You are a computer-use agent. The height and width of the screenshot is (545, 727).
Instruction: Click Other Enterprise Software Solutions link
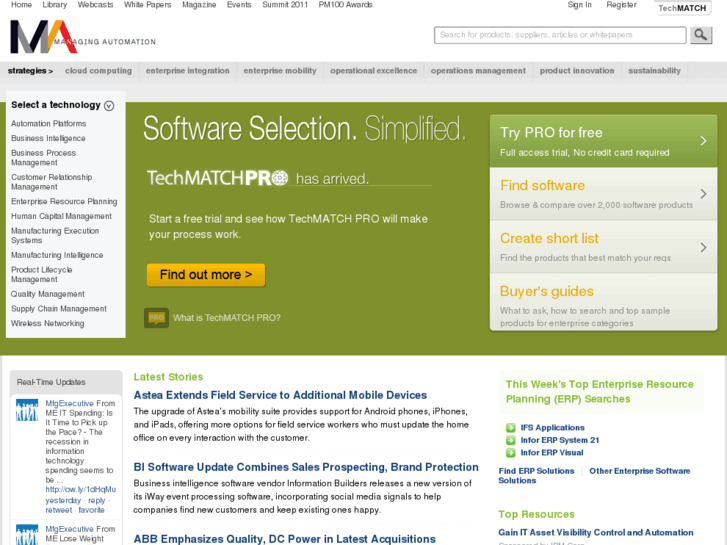(x=640, y=471)
